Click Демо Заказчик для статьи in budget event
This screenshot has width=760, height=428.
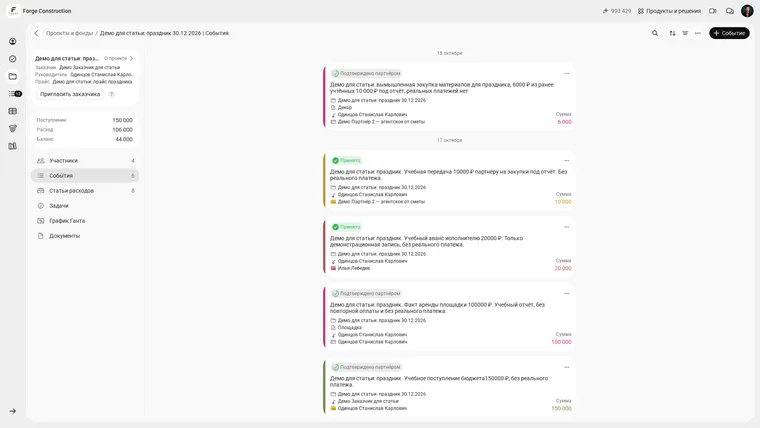pyautogui.click(x=368, y=401)
